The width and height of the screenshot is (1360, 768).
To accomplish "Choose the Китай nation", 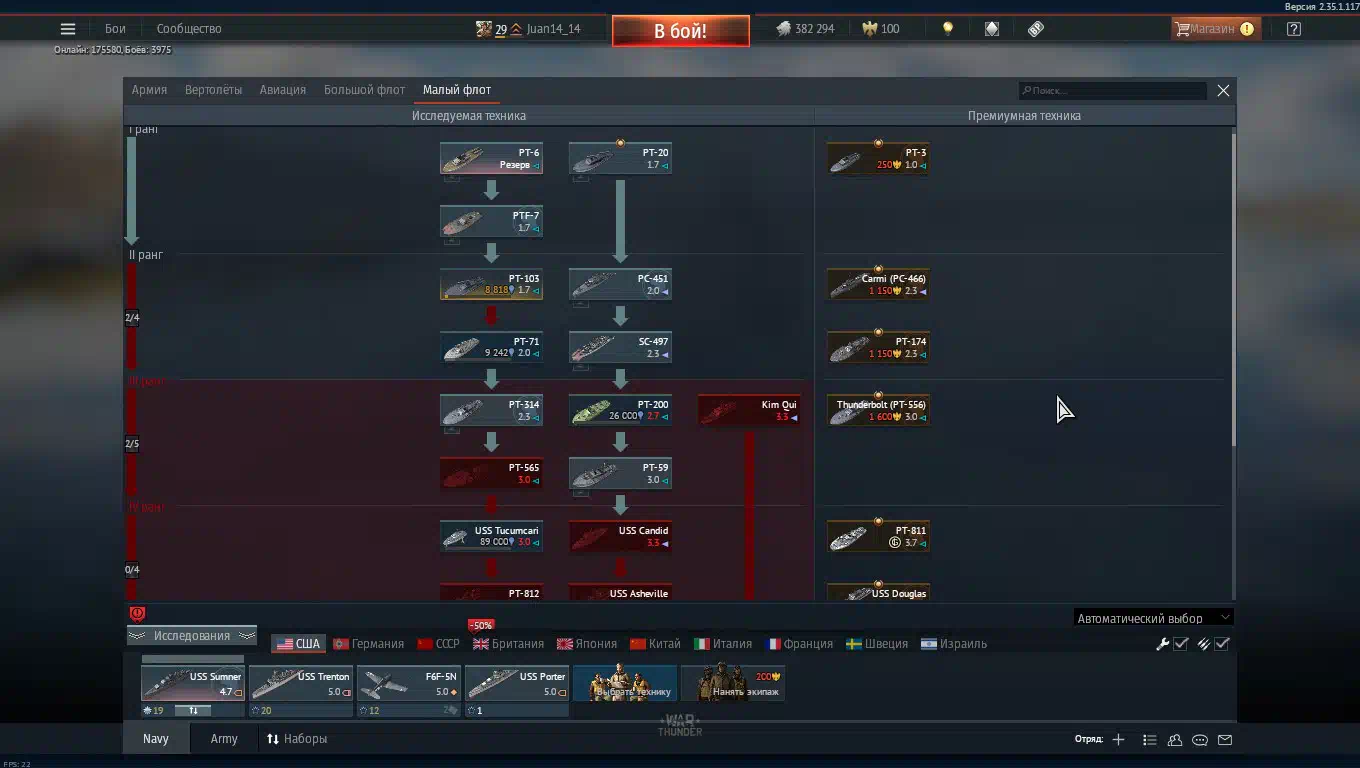I will coord(655,644).
